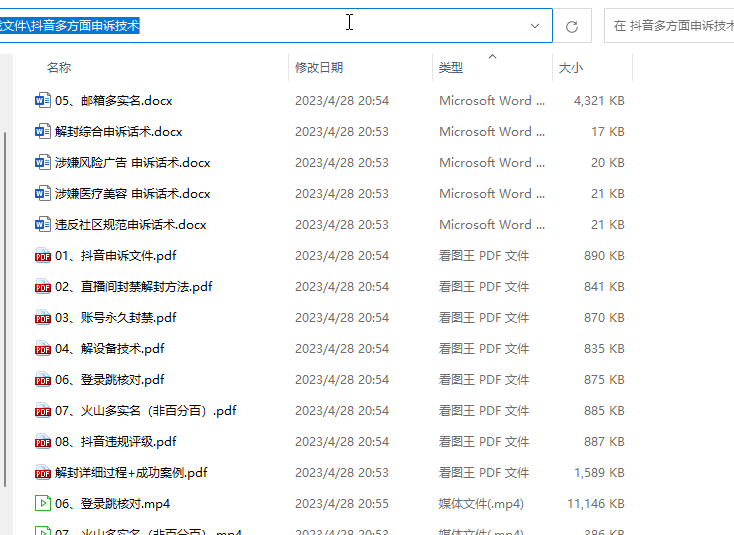The width and height of the screenshot is (734, 535).
Task: Select file 02、直播间封禁解封方法.pdf
Action: pyautogui.click(x=134, y=286)
